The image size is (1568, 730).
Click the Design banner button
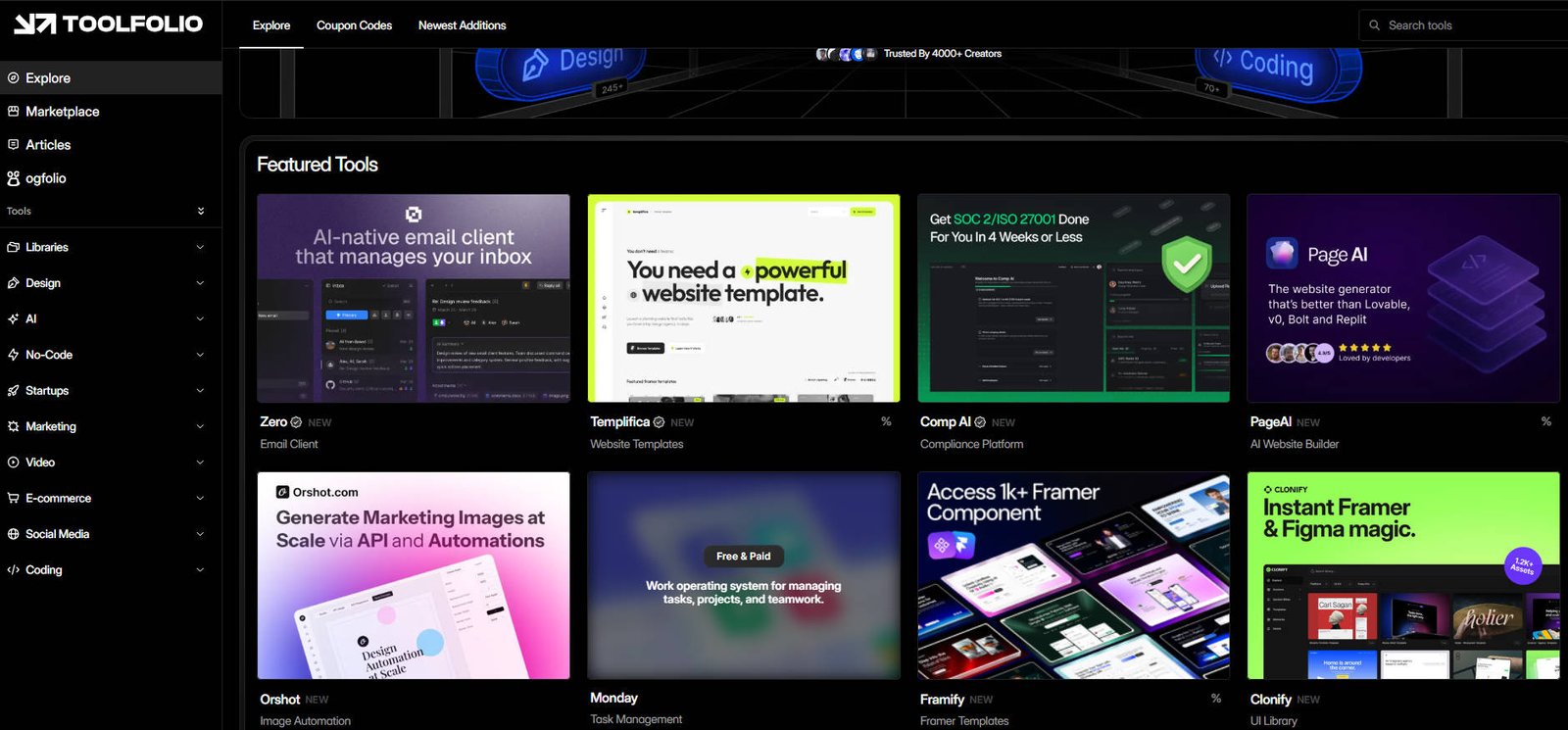coord(560,71)
